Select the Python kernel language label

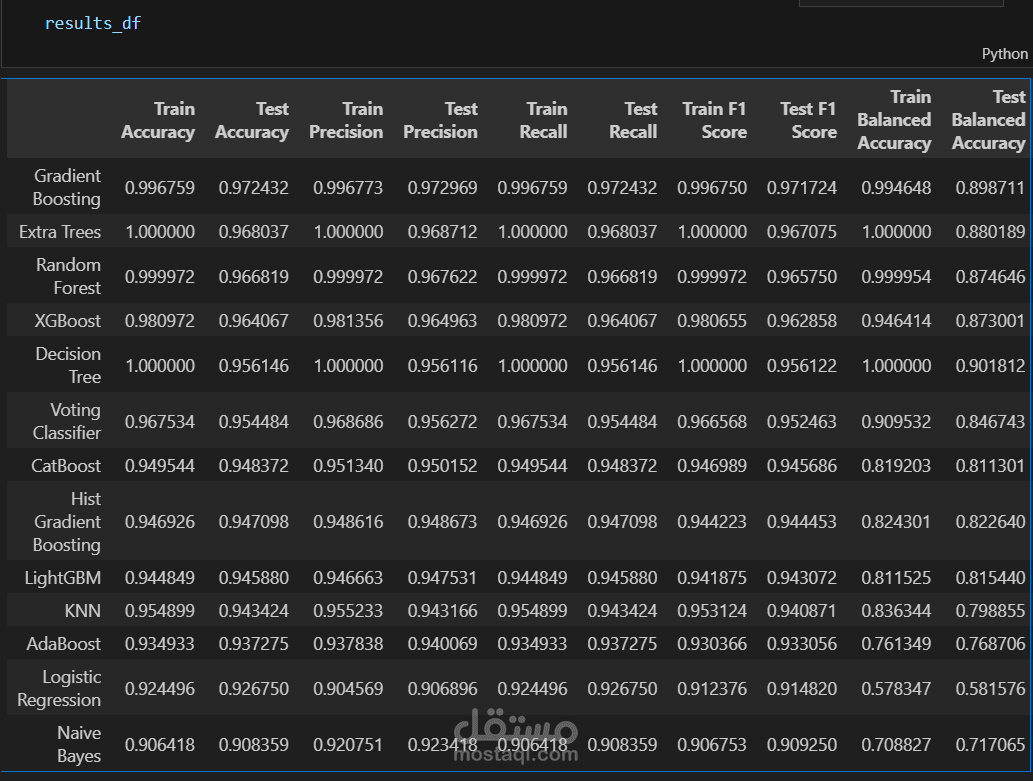click(1004, 54)
